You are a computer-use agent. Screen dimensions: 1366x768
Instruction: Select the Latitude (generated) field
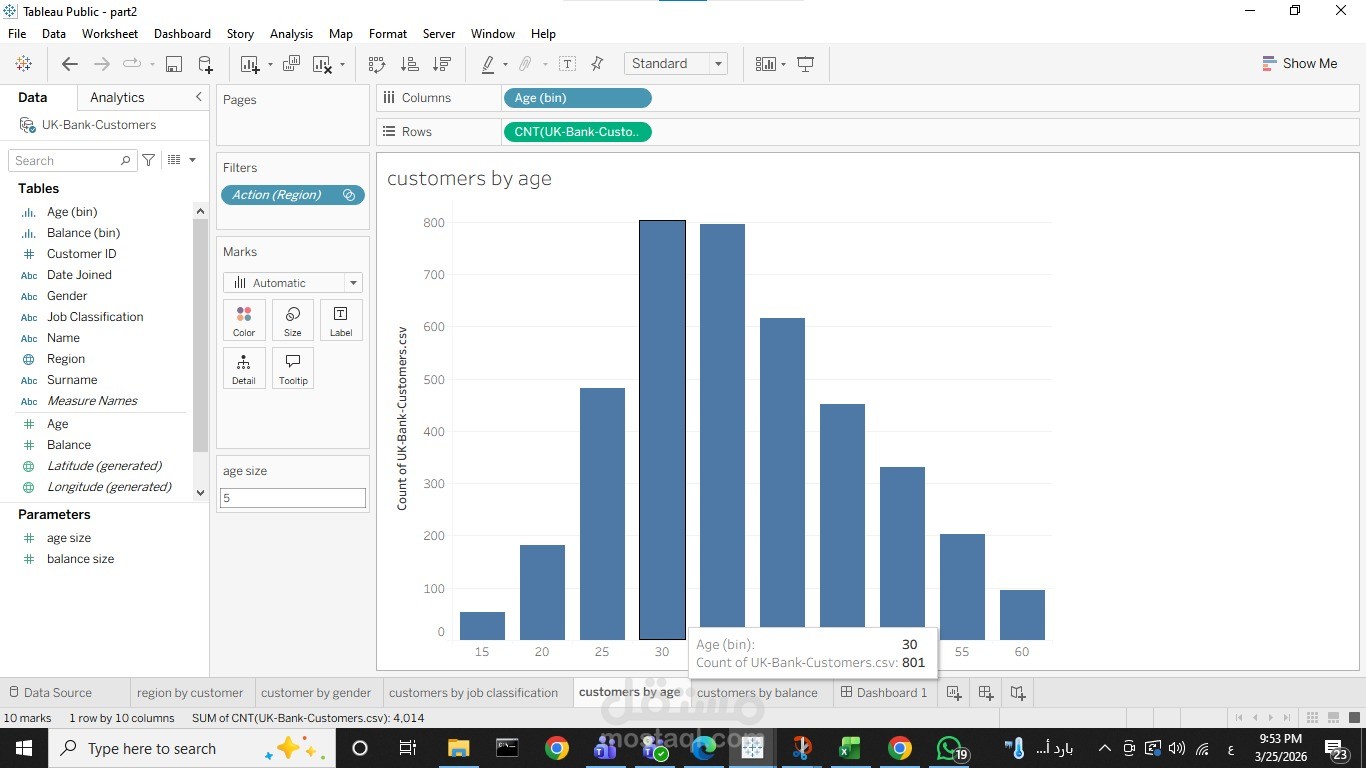click(104, 466)
